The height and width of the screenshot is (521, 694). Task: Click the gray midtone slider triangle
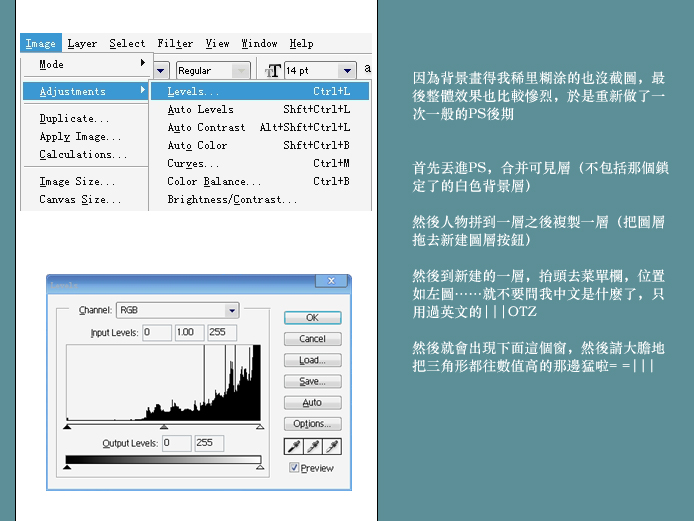coord(164,427)
